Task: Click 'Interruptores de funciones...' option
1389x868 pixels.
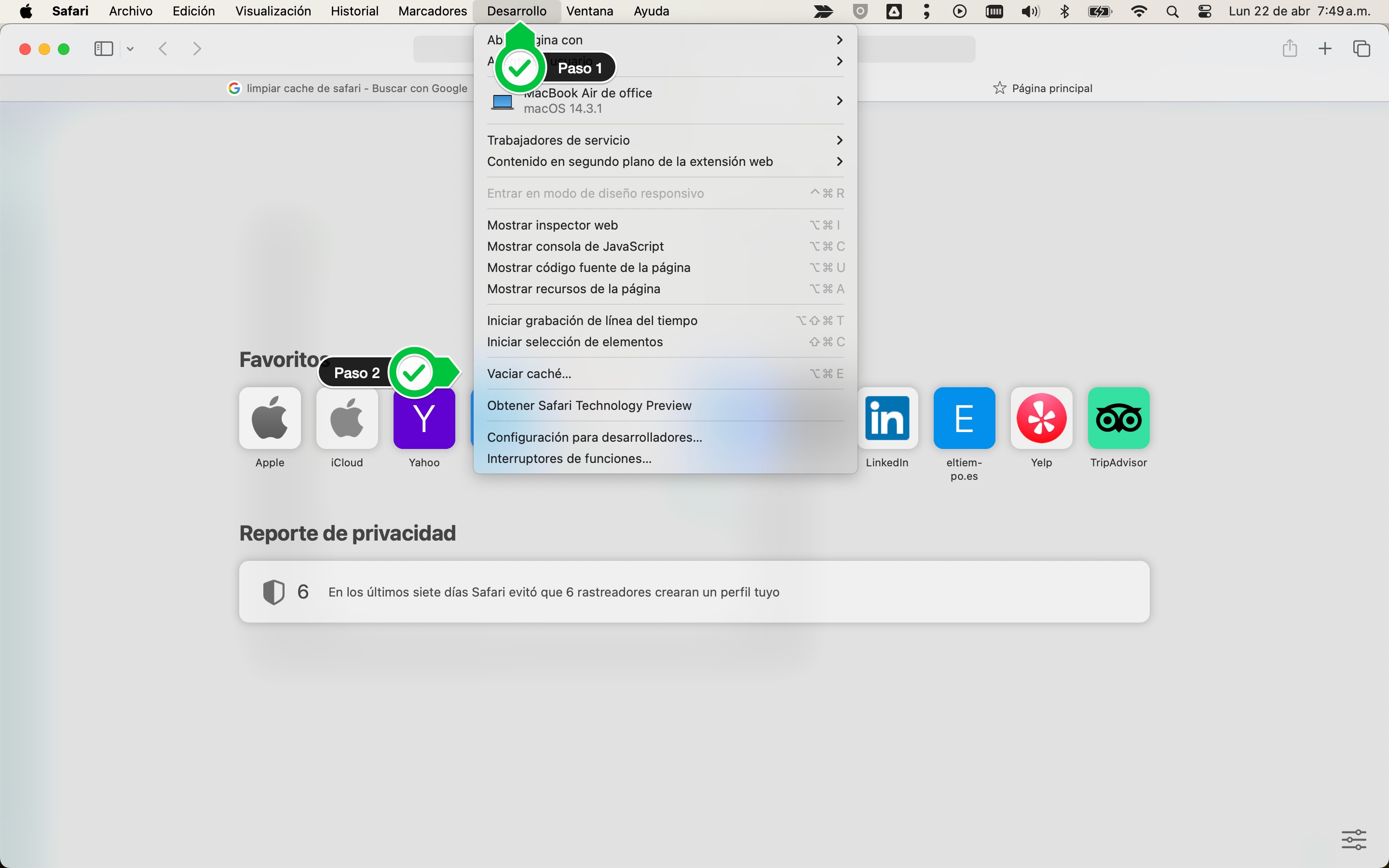Action: [x=570, y=458]
